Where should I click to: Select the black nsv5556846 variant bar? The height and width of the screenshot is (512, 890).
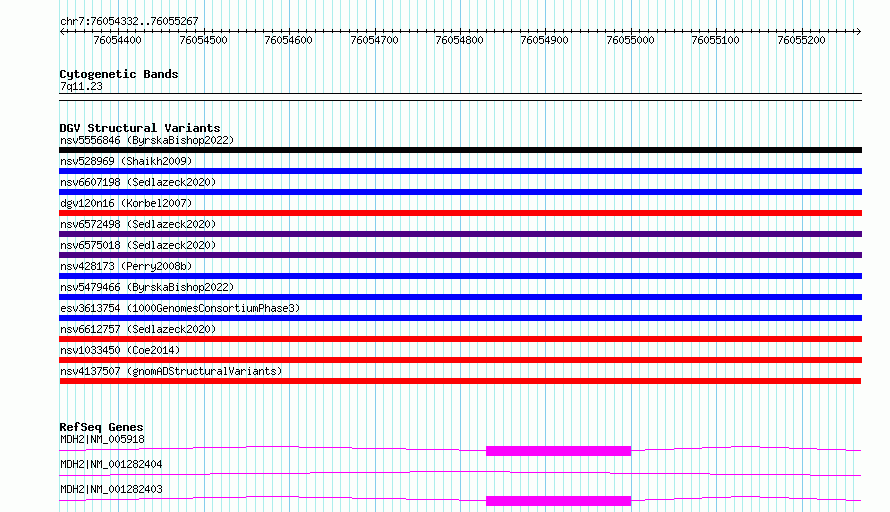[x=460, y=150]
